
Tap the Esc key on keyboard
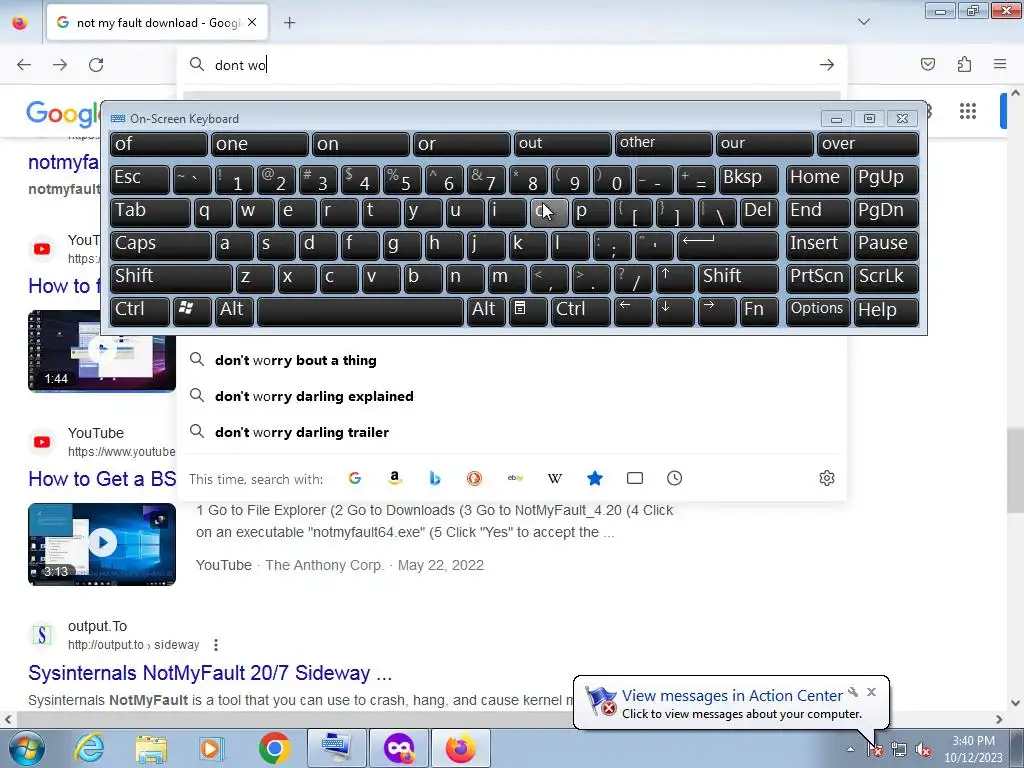pos(140,178)
